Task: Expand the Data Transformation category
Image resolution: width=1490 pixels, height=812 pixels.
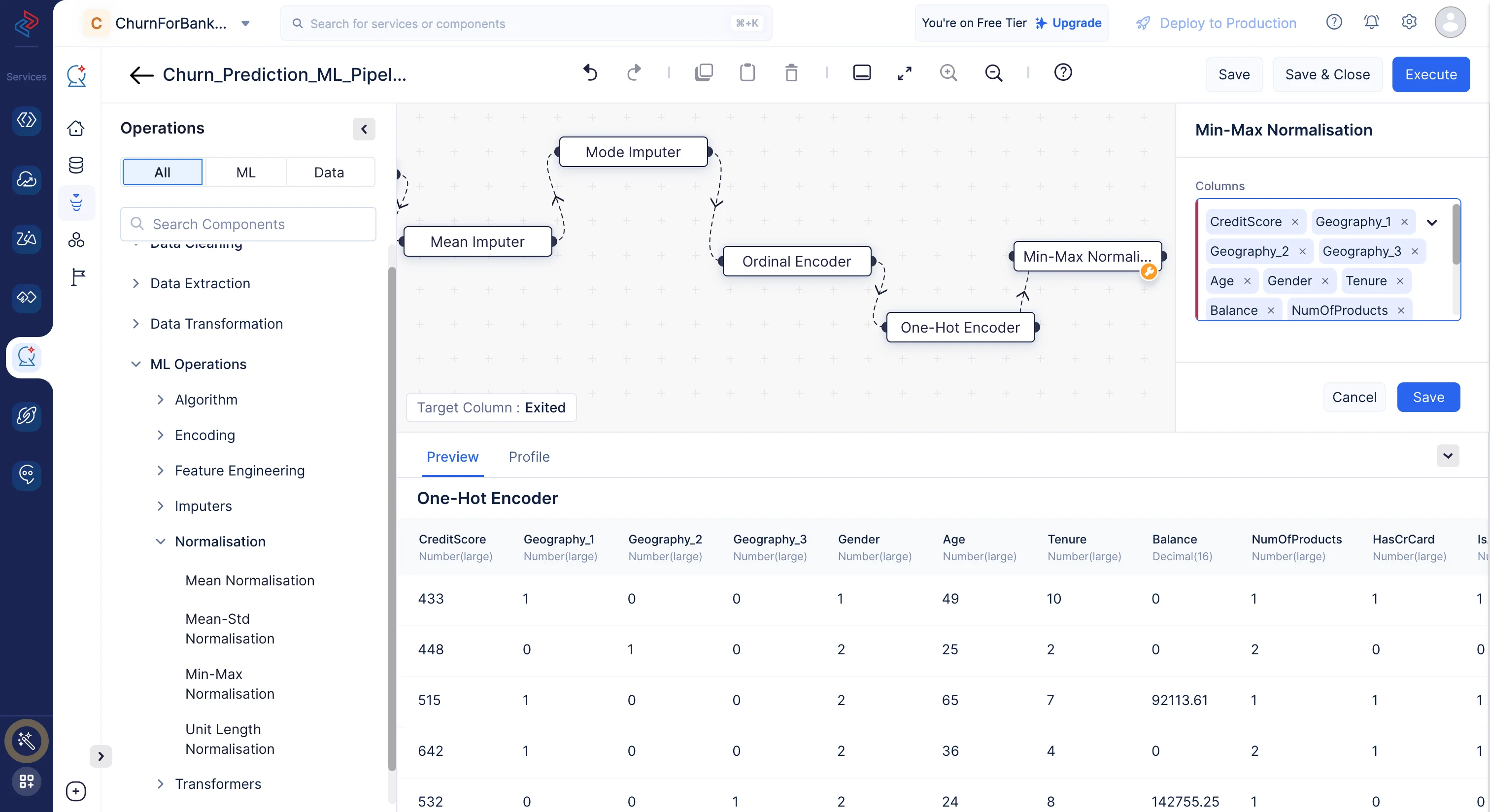Action: pos(216,324)
